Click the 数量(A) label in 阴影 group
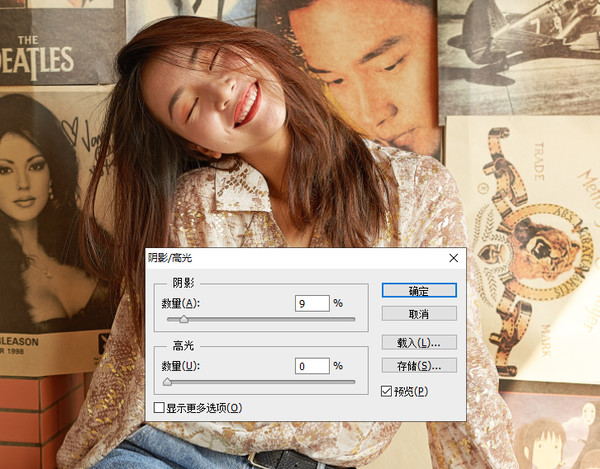 pos(181,304)
